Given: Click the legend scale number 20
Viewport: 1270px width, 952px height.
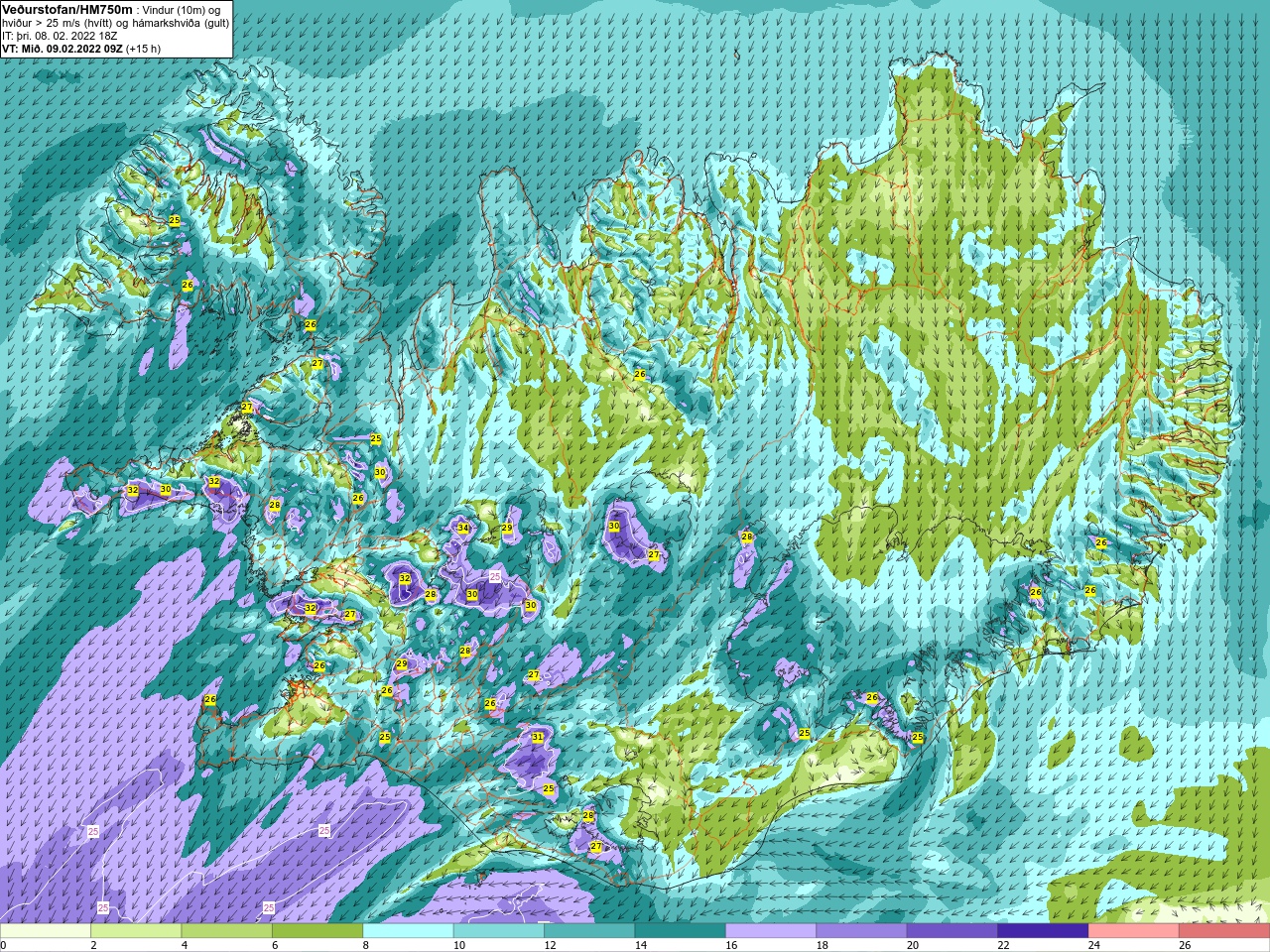Looking at the screenshot, I should [913, 945].
